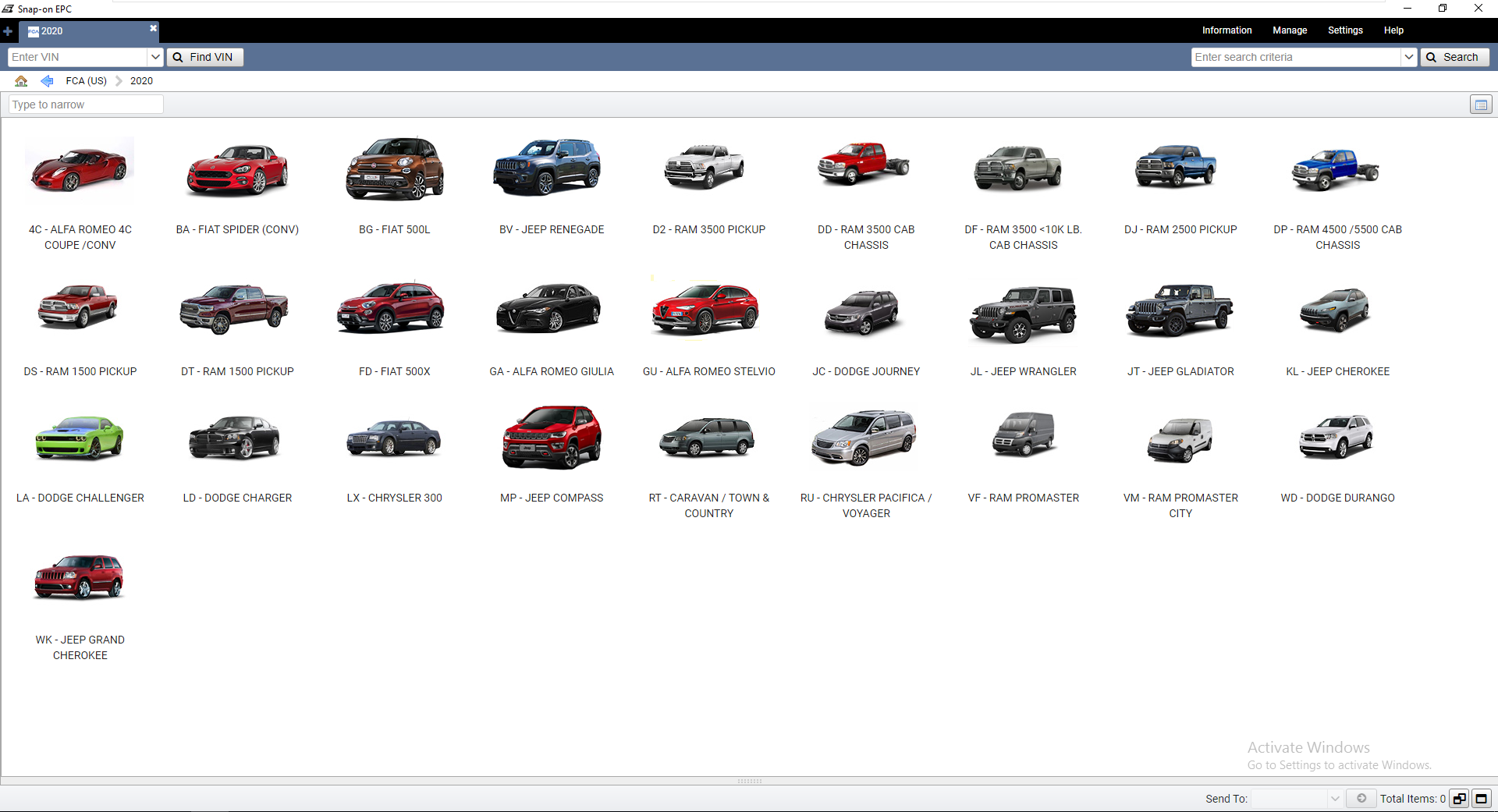Open a new tab with the plus icon
Image resolution: width=1498 pixels, height=812 pixels.
[x=8, y=31]
